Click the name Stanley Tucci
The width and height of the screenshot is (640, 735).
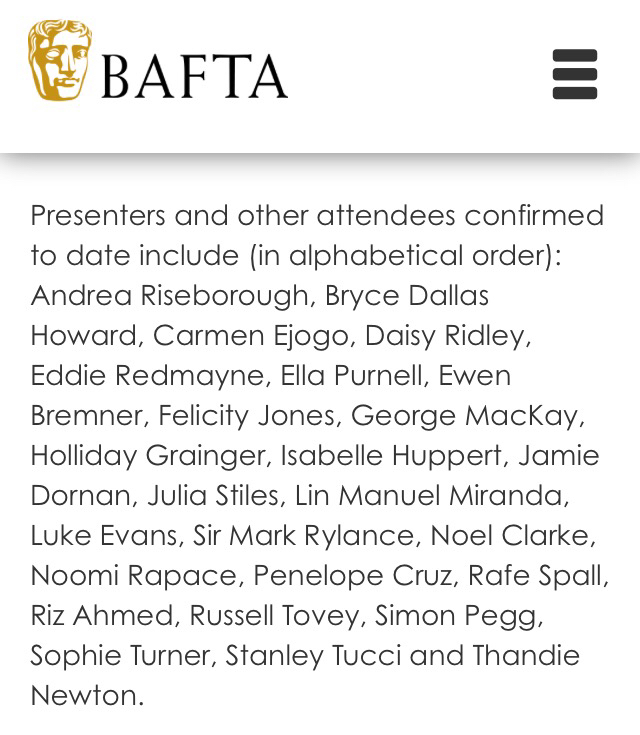(313, 656)
